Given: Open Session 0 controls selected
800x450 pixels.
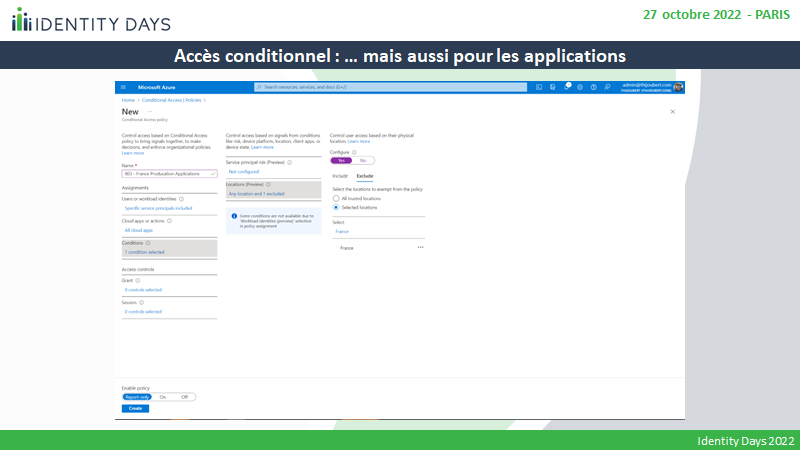Looking at the screenshot, I should (143, 312).
